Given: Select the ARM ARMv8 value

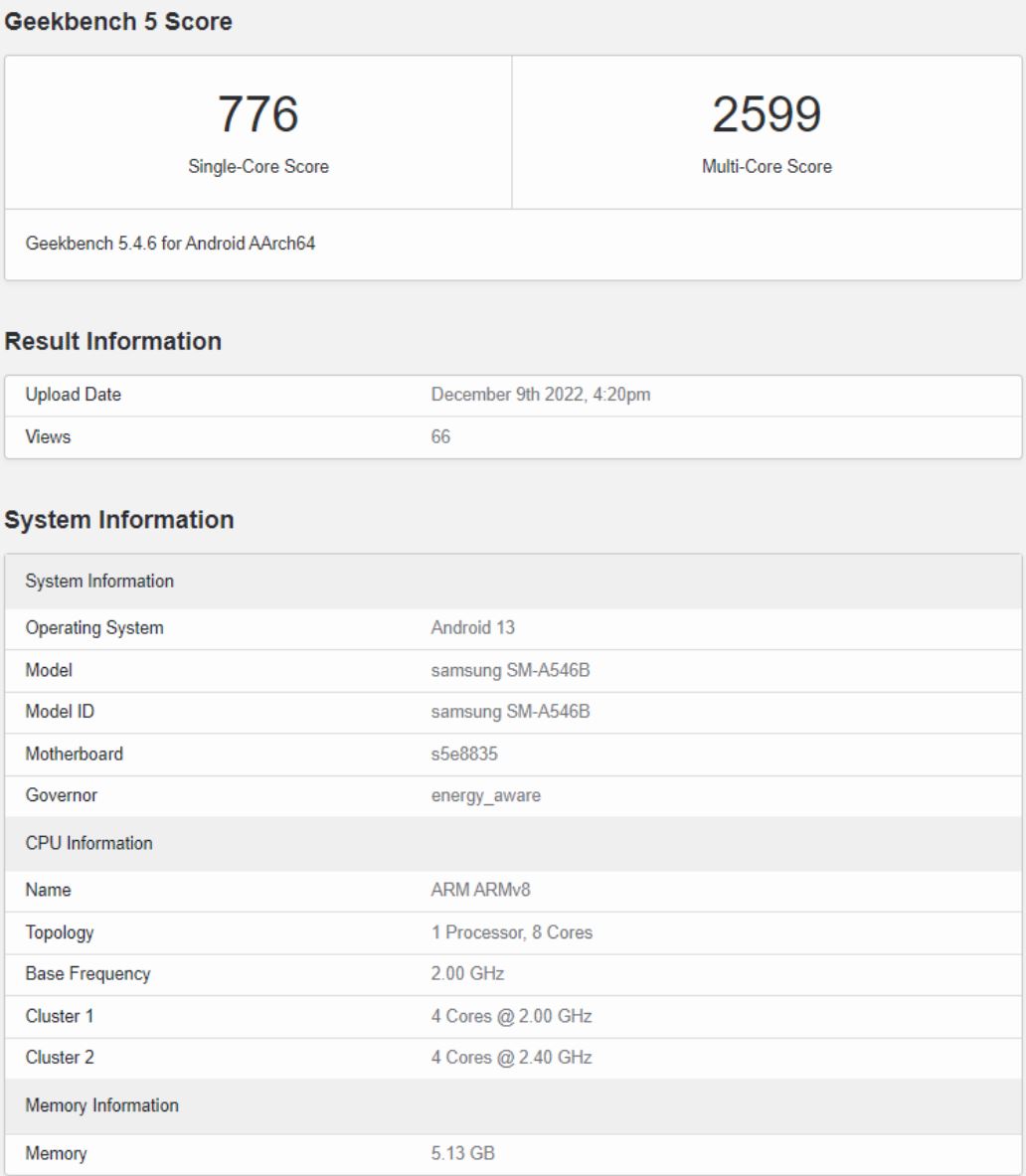Looking at the screenshot, I should (x=481, y=890).
